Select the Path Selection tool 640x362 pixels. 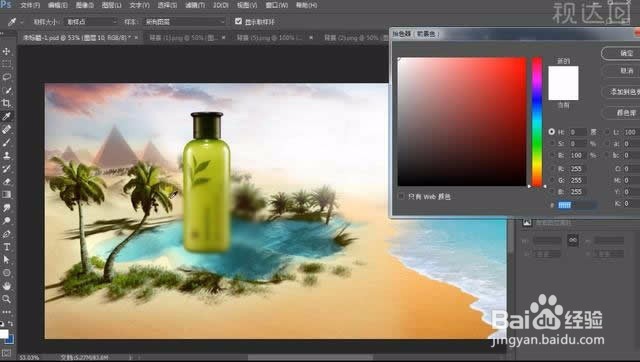point(7,260)
